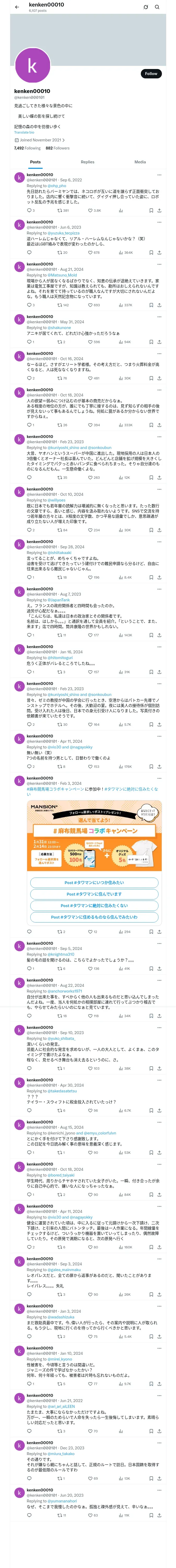176x1568 pixels.
Task: Follow the kenken00010 account
Action: (x=151, y=74)
